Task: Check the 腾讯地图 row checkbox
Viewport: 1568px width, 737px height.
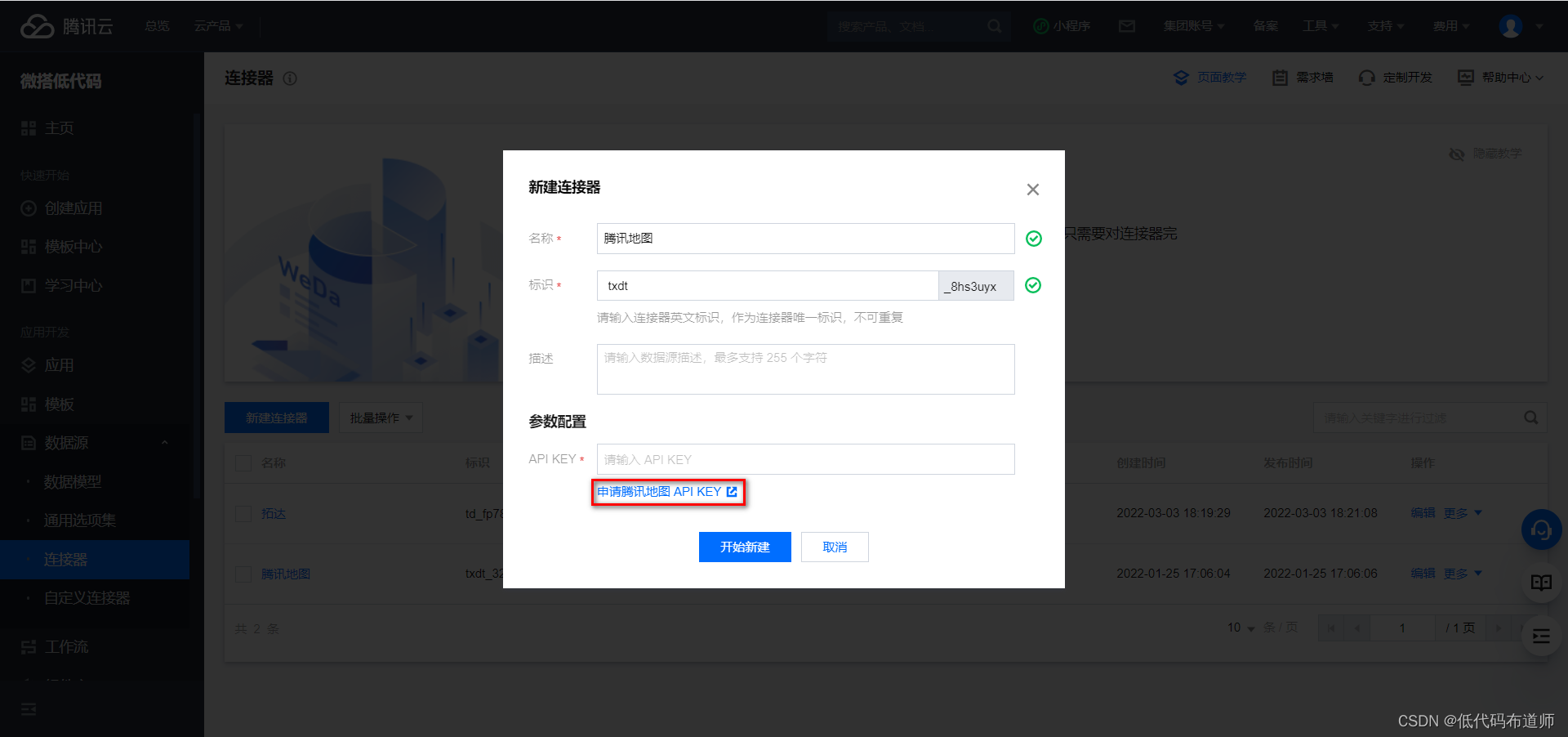Action: tap(243, 574)
